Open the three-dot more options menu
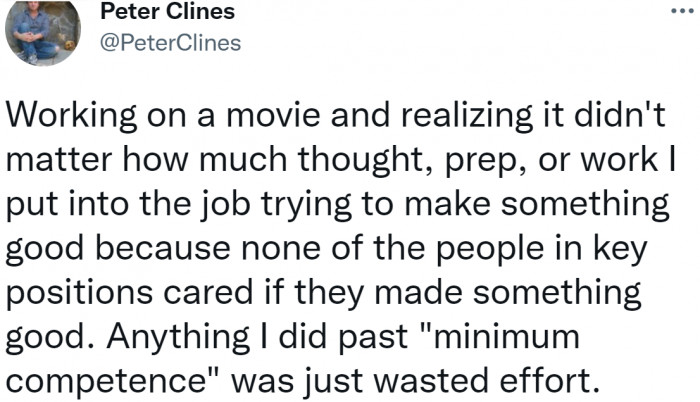Image resolution: width=700 pixels, height=402 pixels. pyautogui.click(x=683, y=11)
